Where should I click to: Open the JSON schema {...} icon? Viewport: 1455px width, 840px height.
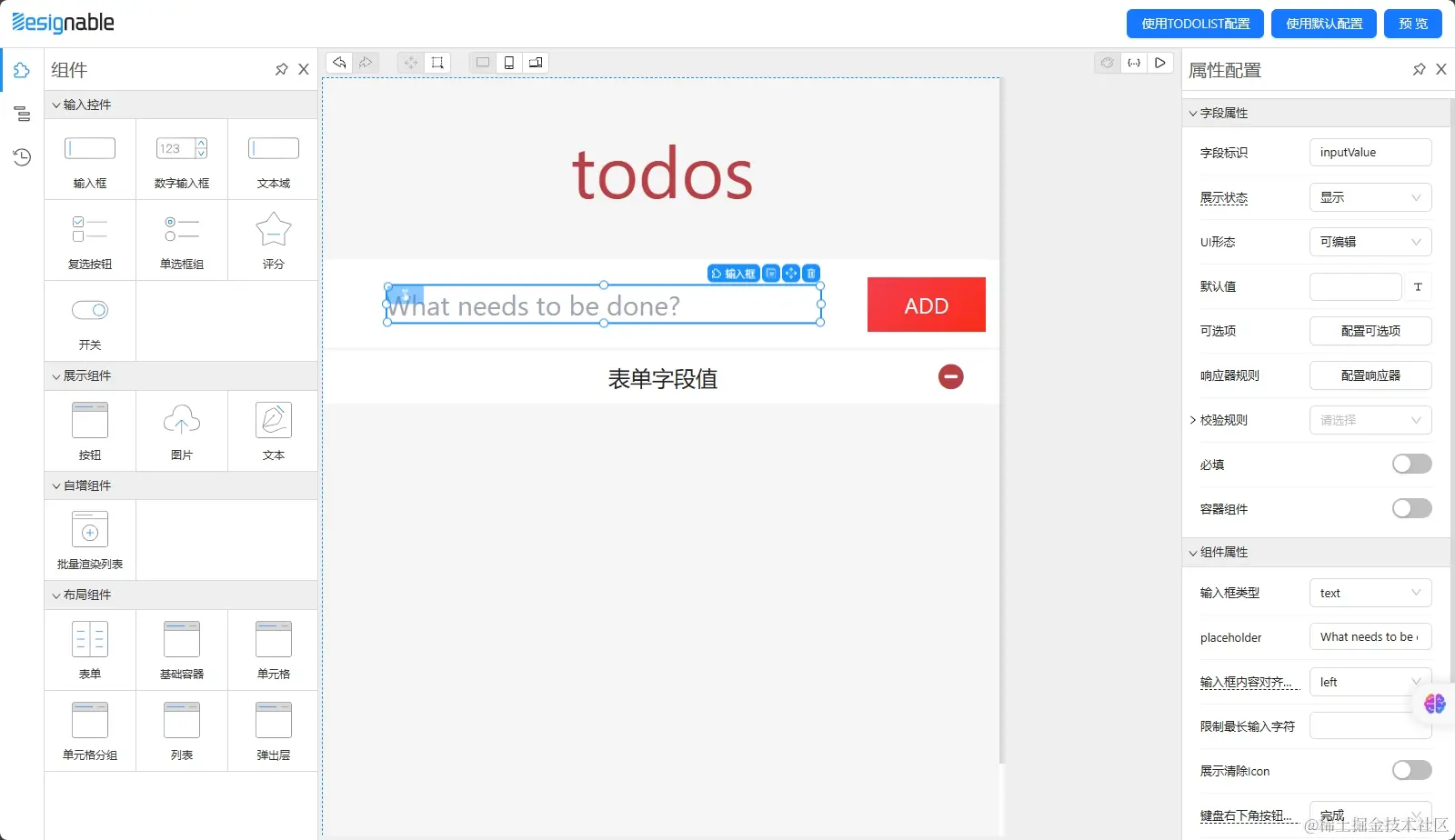(1133, 63)
